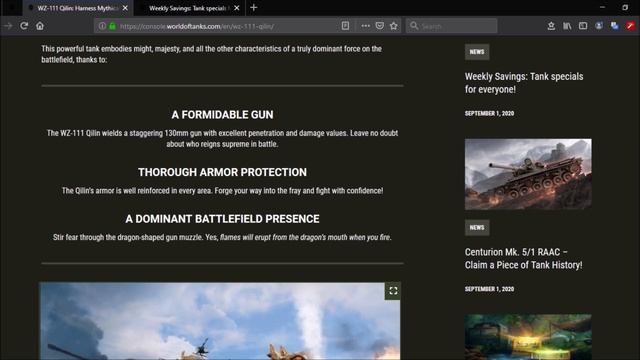Open Weekly Savings: Tank specials article

(x=524, y=83)
